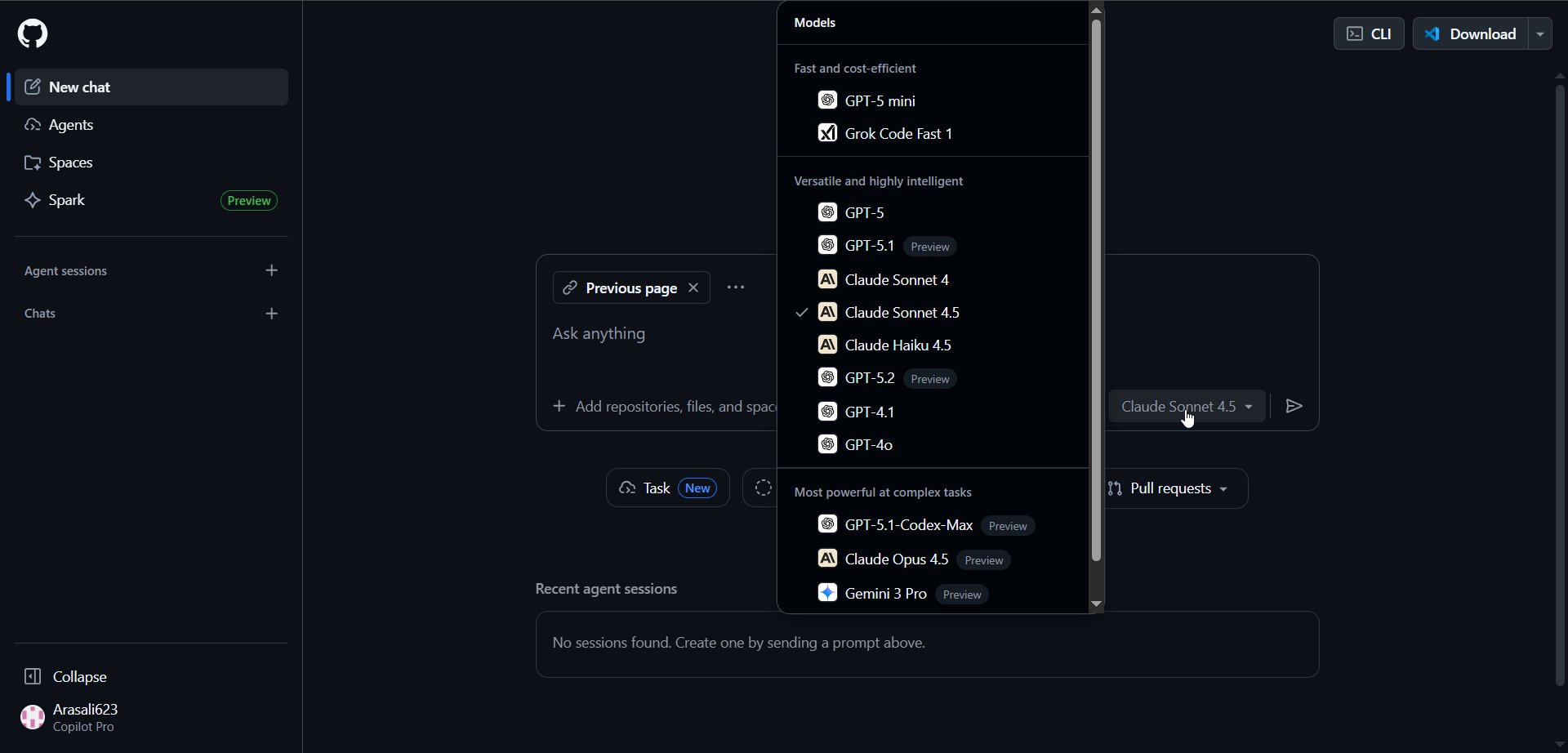Choose the GPT-5 mini model

coord(880,100)
